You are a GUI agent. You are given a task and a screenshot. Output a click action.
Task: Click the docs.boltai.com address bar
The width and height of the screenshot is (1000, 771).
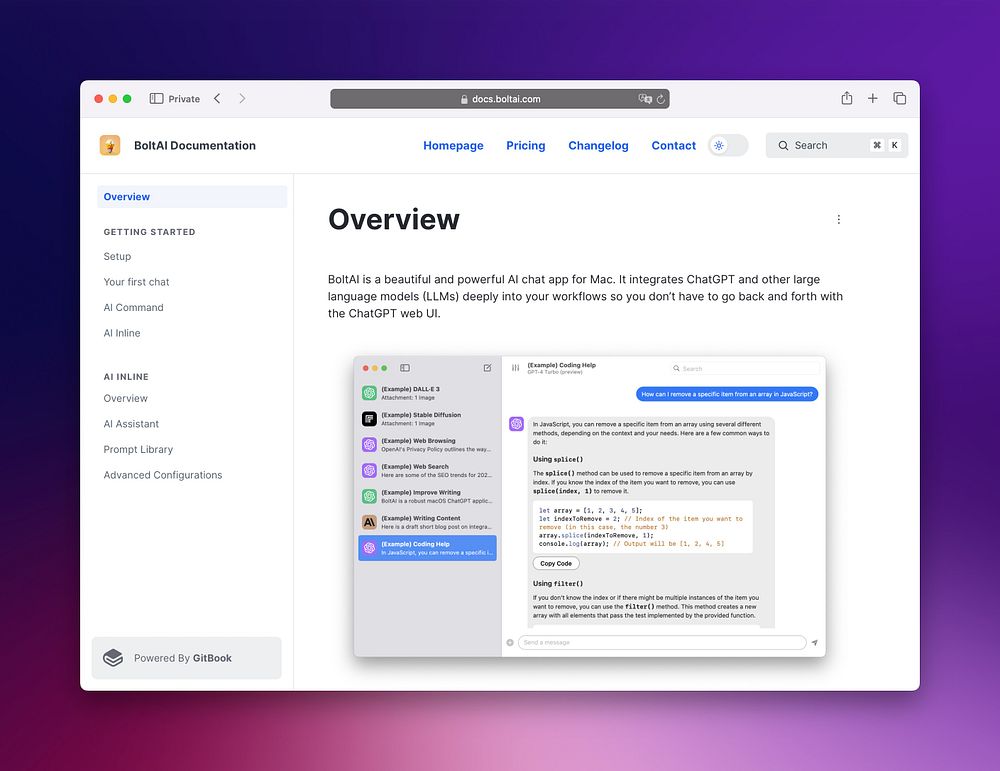[500, 99]
